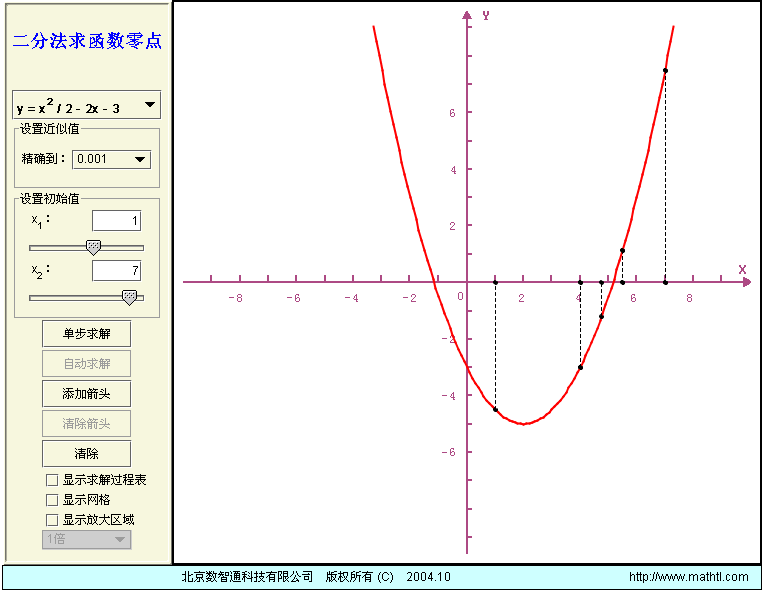
Task: Click the 北京数智通科技有限公司 copyright text
Action: (x=247, y=577)
